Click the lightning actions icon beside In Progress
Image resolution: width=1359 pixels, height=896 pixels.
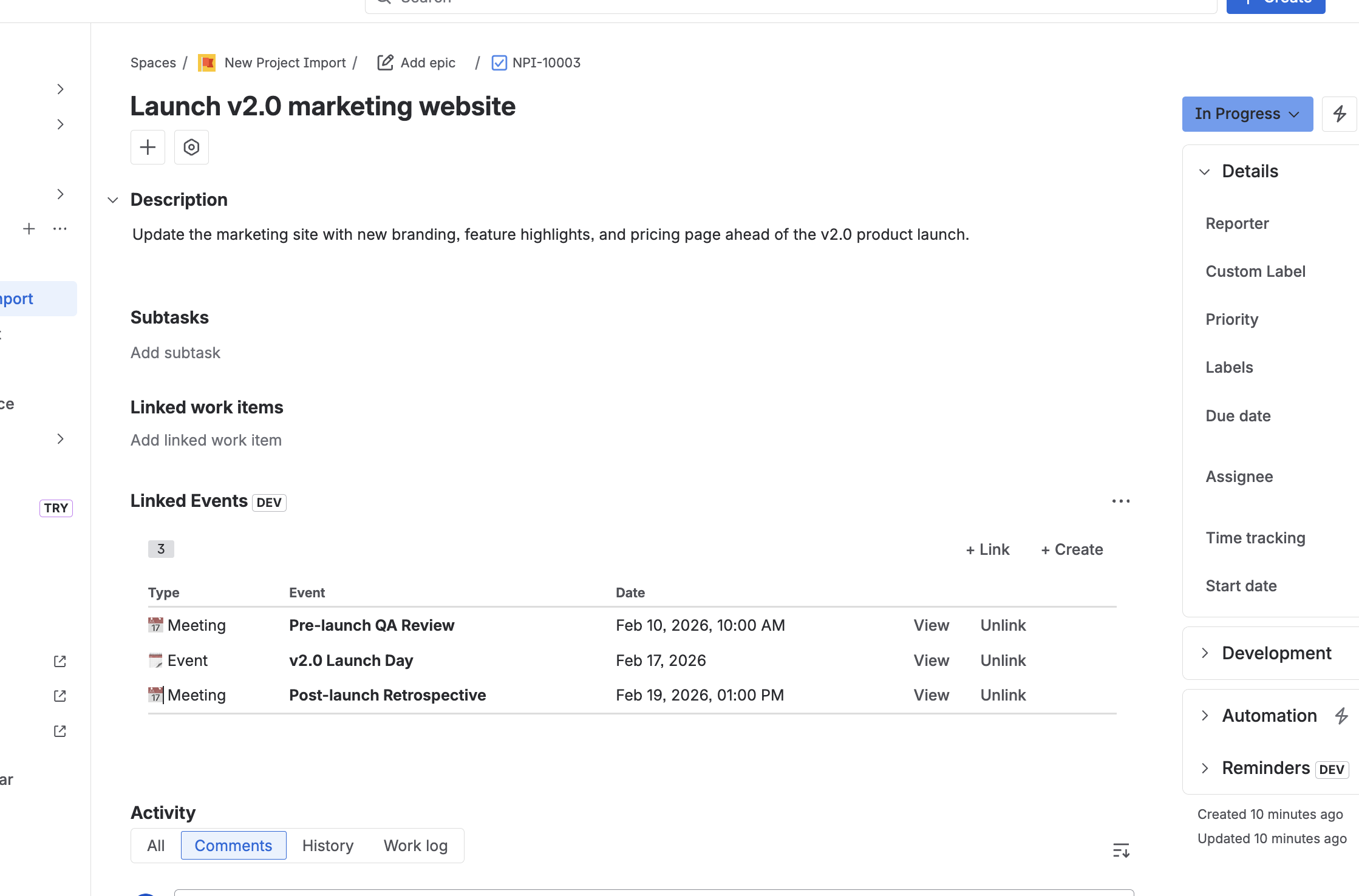pos(1339,114)
